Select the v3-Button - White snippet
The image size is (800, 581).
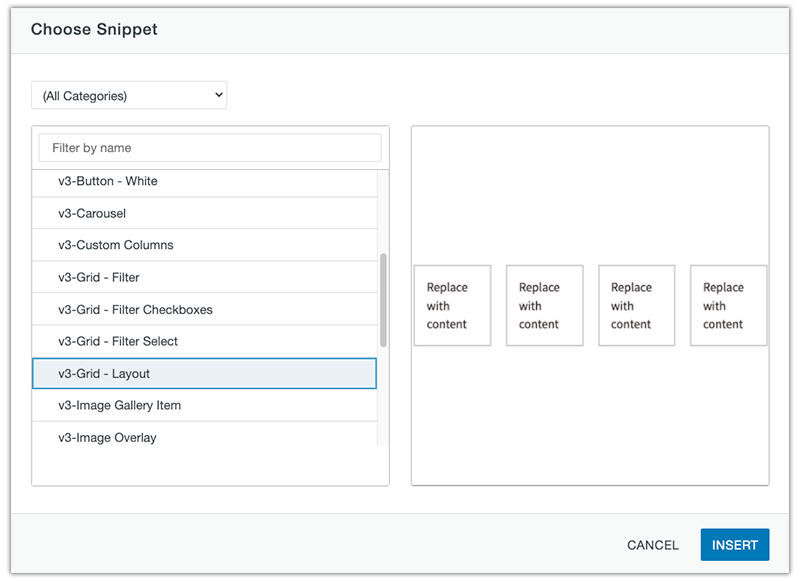(205, 181)
